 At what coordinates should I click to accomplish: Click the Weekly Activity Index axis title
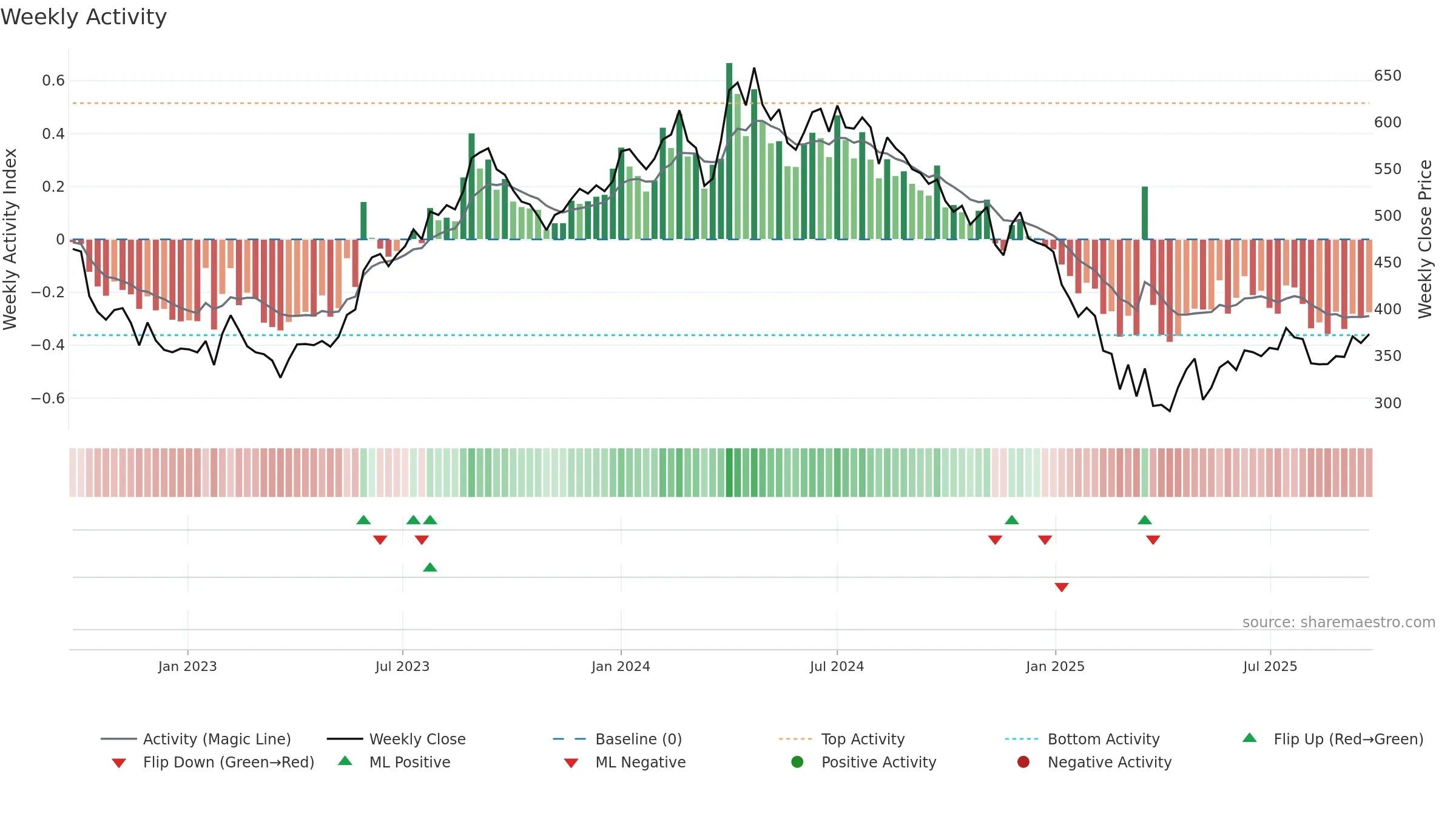[x=10, y=239]
